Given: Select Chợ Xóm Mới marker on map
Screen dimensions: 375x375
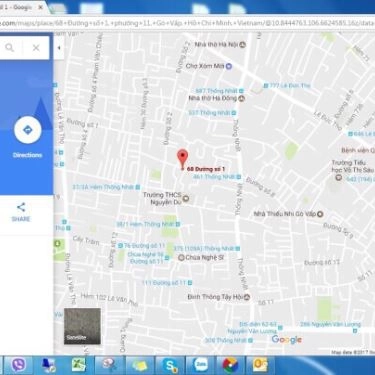Looking at the screenshot, I should pyautogui.click(x=228, y=66).
